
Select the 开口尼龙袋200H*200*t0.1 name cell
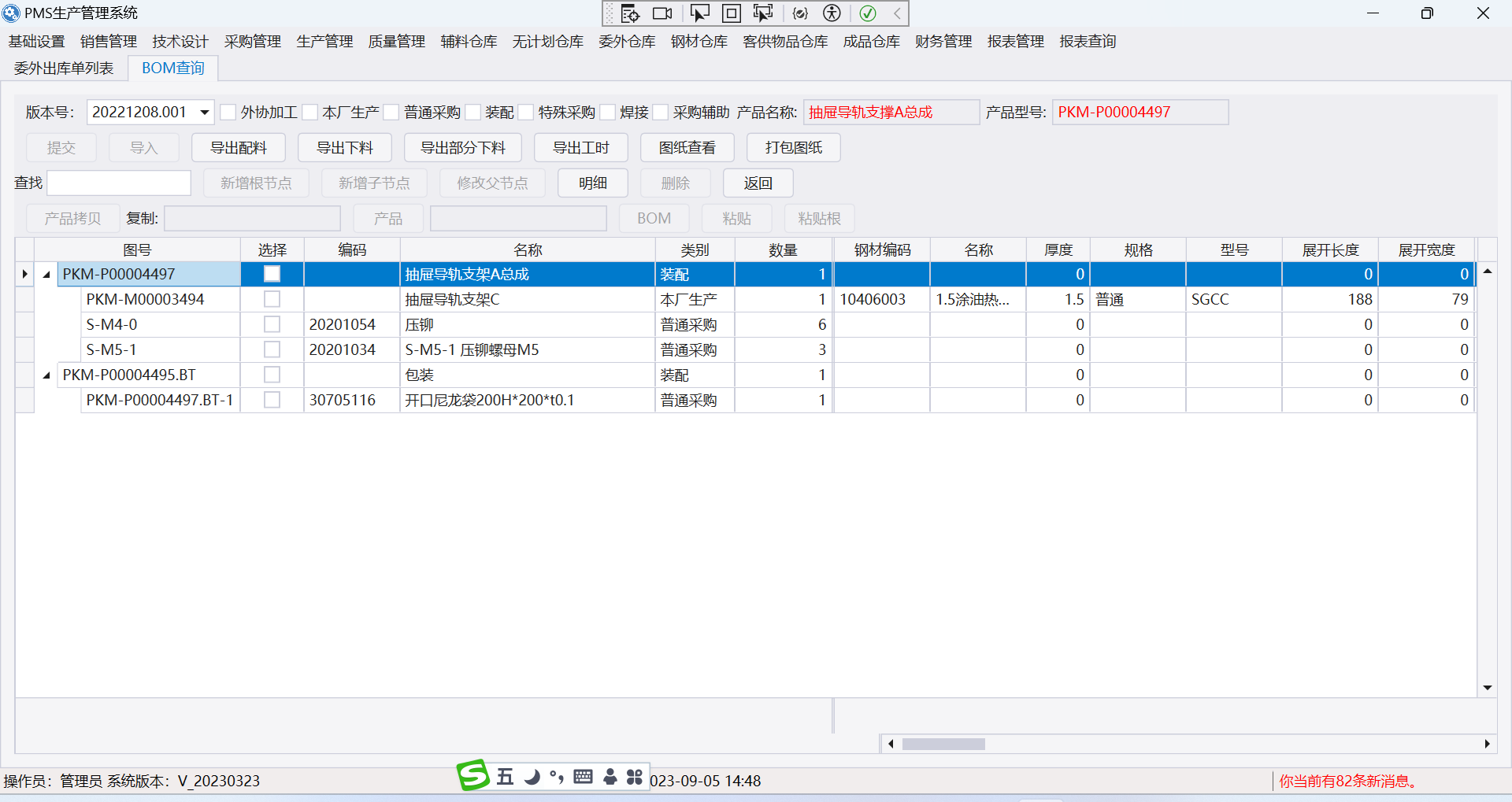pyautogui.click(x=528, y=401)
